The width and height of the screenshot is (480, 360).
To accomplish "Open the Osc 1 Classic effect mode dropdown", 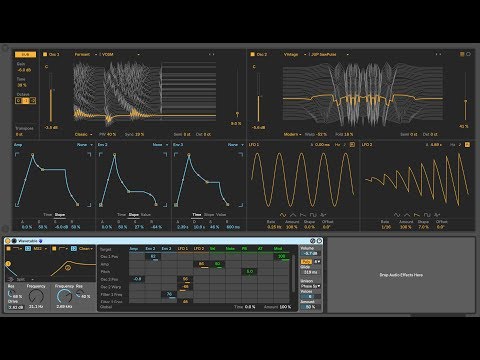I will click(x=84, y=134).
